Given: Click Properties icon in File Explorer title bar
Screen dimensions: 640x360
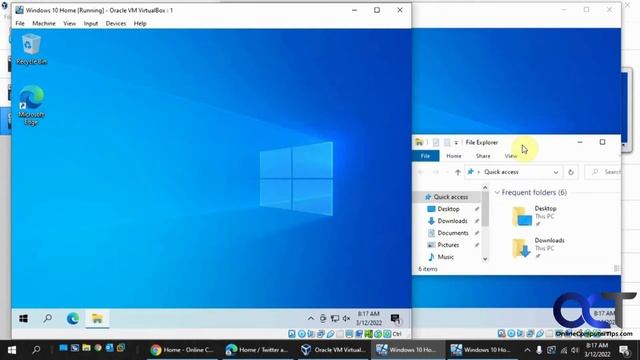Looking at the screenshot, I should (436, 142).
